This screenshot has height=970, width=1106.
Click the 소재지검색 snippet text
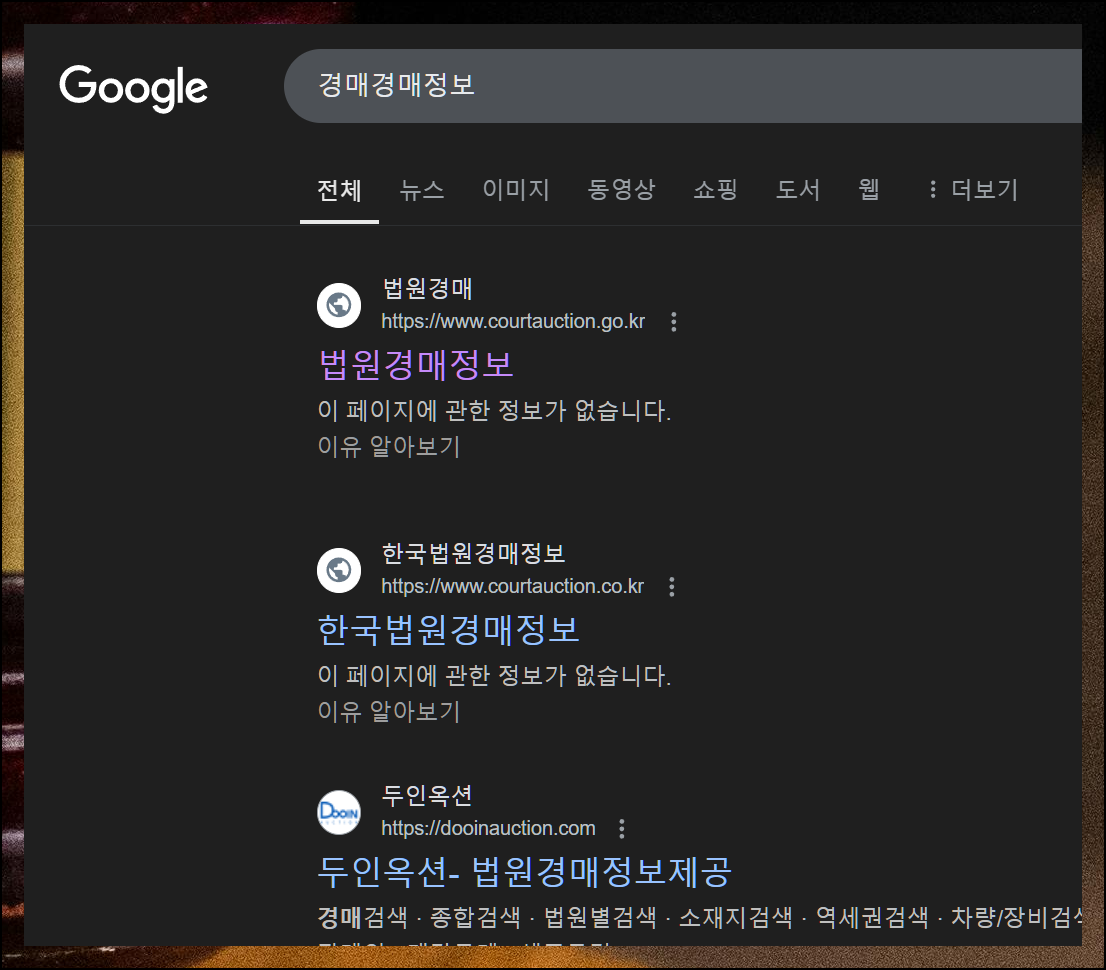tap(736, 917)
